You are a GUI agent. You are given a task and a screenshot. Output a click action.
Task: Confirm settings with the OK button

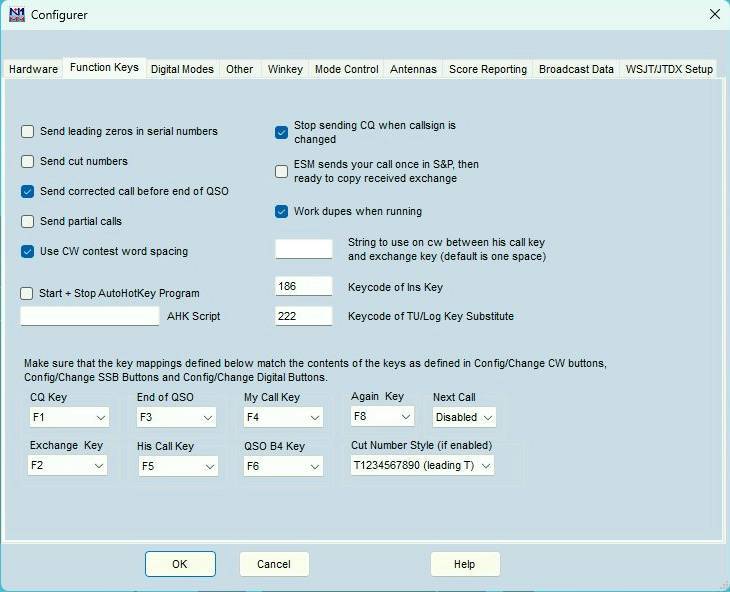(x=180, y=564)
